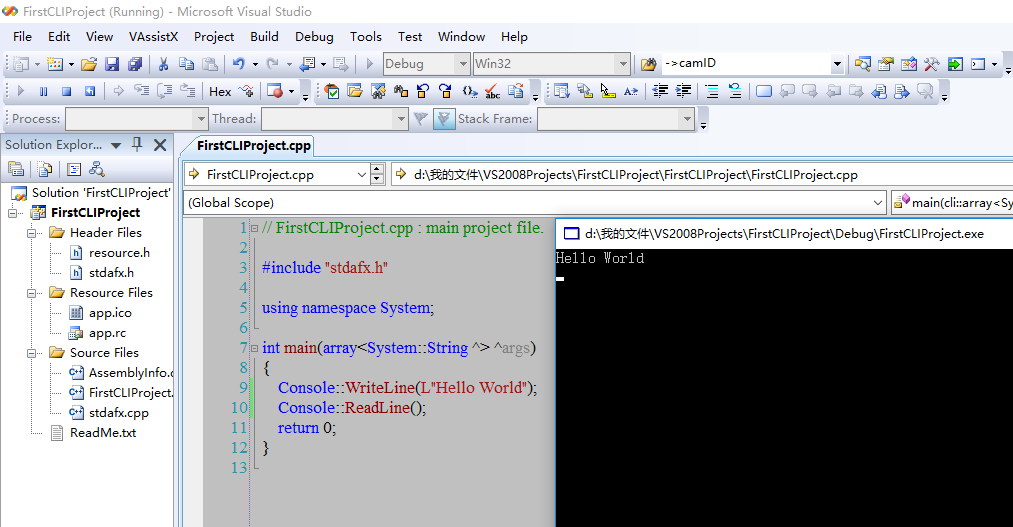Select stdafx.cpp in Solution Explorer
The height and width of the screenshot is (527, 1013).
(x=118, y=413)
